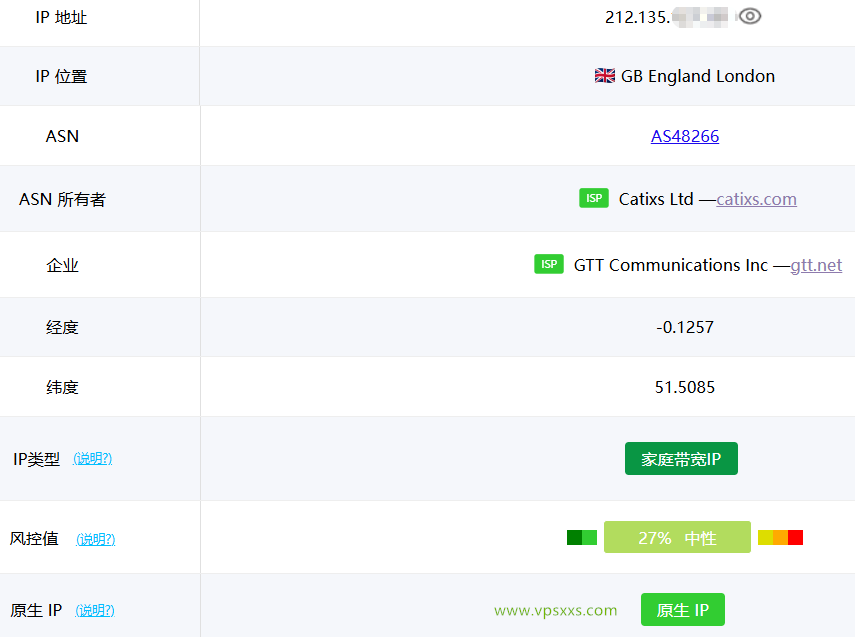The width and height of the screenshot is (855, 637).
Task: Click the www.vpsxxs.com watermark text
Action: [556, 610]
